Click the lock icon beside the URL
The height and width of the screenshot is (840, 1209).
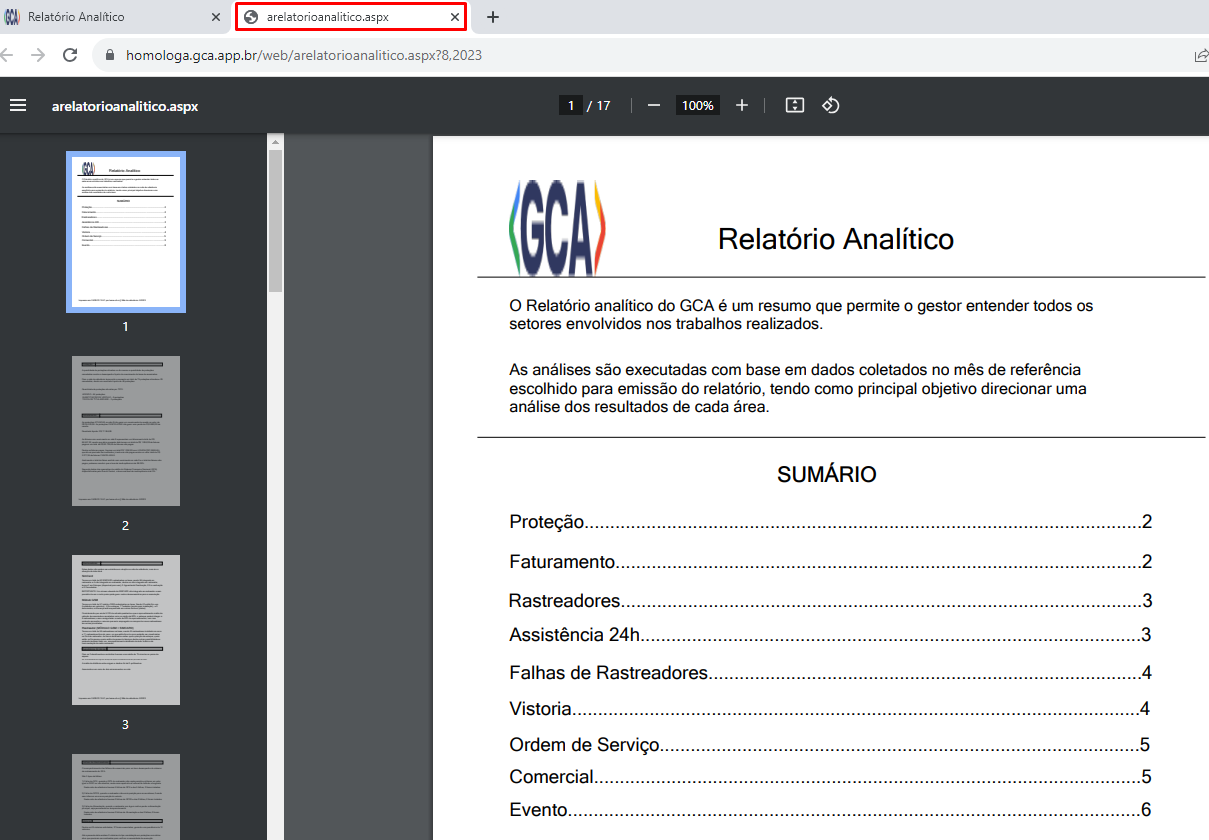110,55
